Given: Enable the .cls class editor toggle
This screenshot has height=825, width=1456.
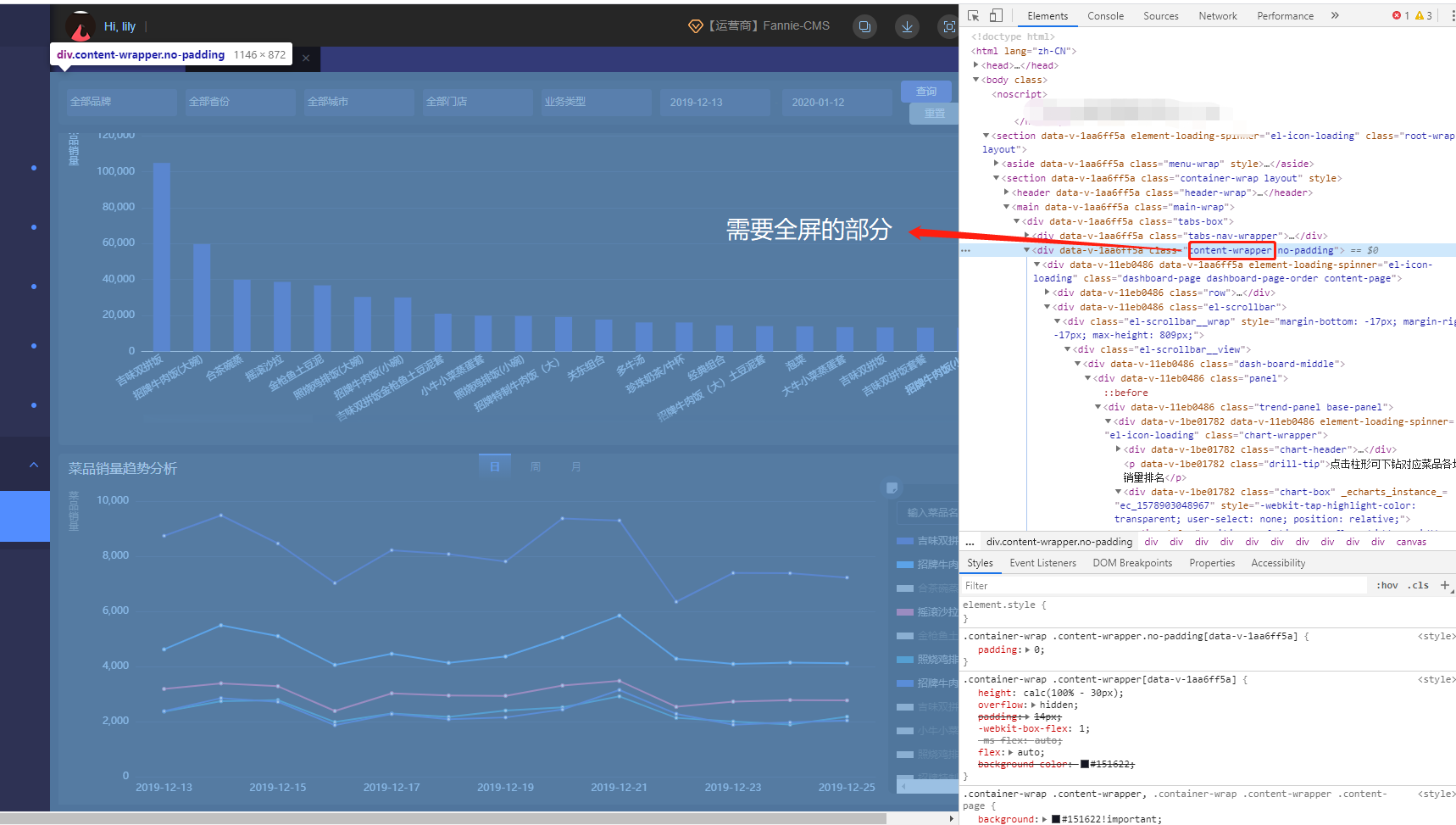Looking at the screenshot, I should (x=1419, y=585).
